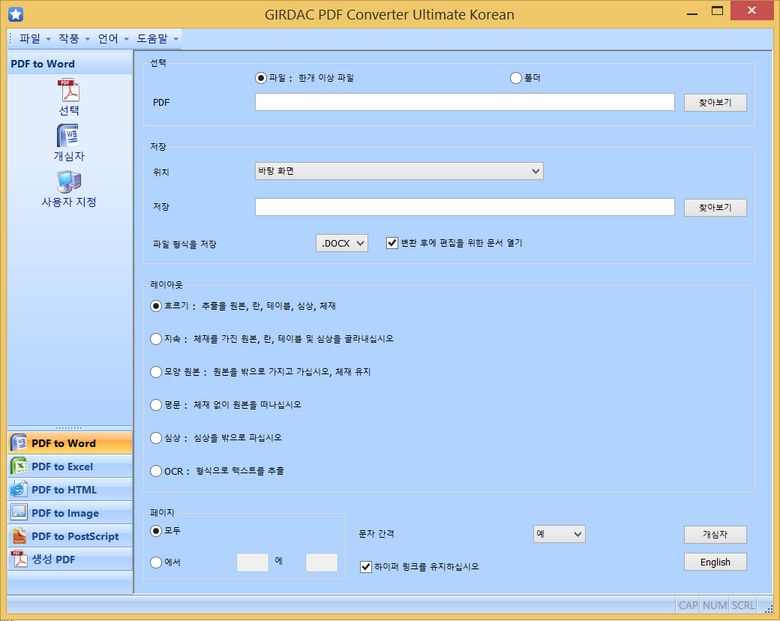Select 모두 pages radio button

156,531
